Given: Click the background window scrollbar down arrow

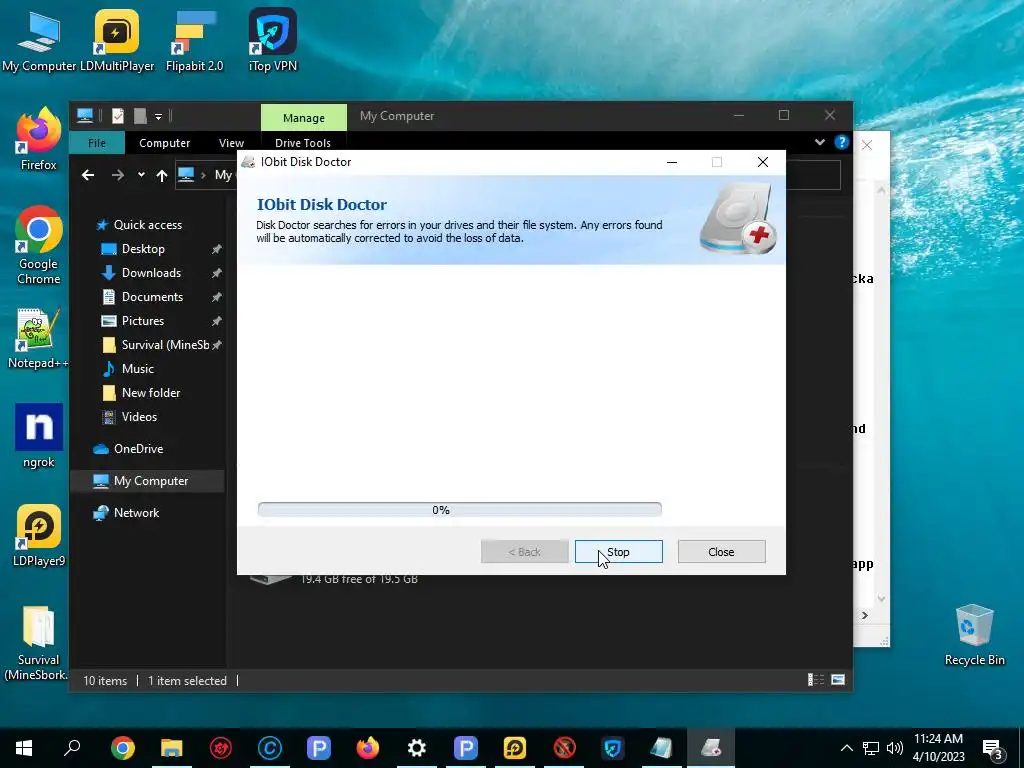Looking at the screenshot, I should click(x=882, y=598).
